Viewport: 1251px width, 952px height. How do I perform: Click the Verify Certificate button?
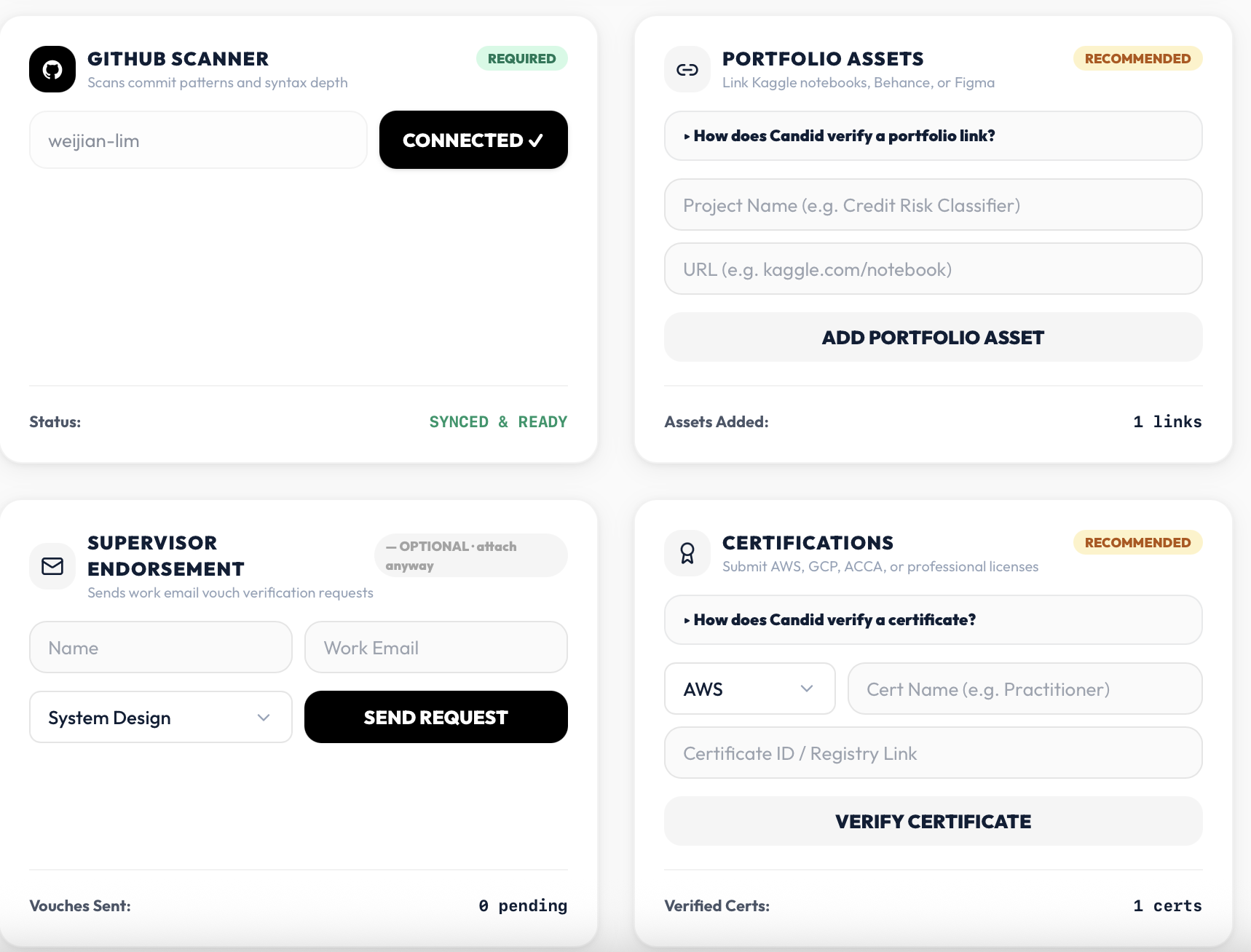(x=933, y=821)
